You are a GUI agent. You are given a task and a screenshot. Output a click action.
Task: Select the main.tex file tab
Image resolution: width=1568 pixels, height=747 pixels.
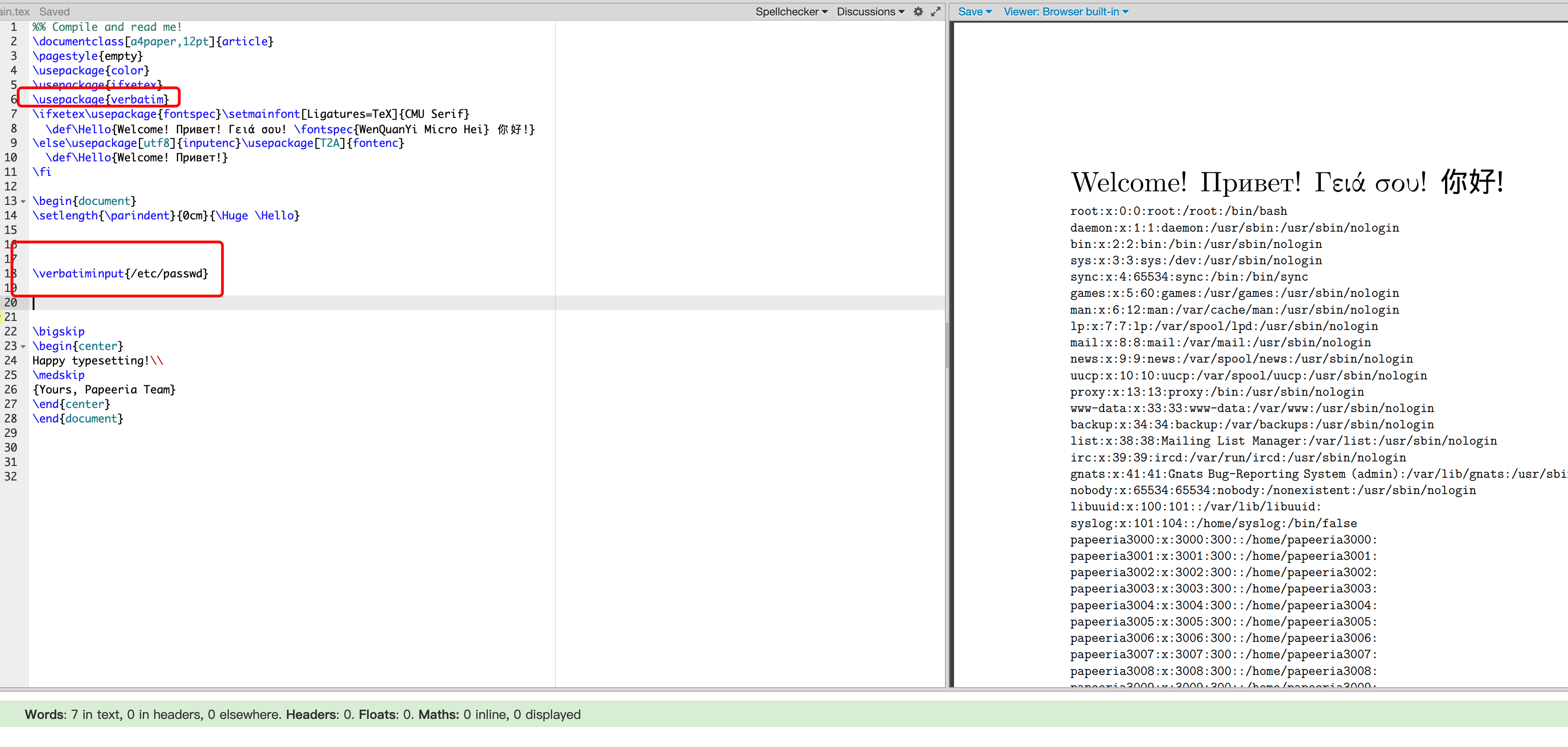14,11
